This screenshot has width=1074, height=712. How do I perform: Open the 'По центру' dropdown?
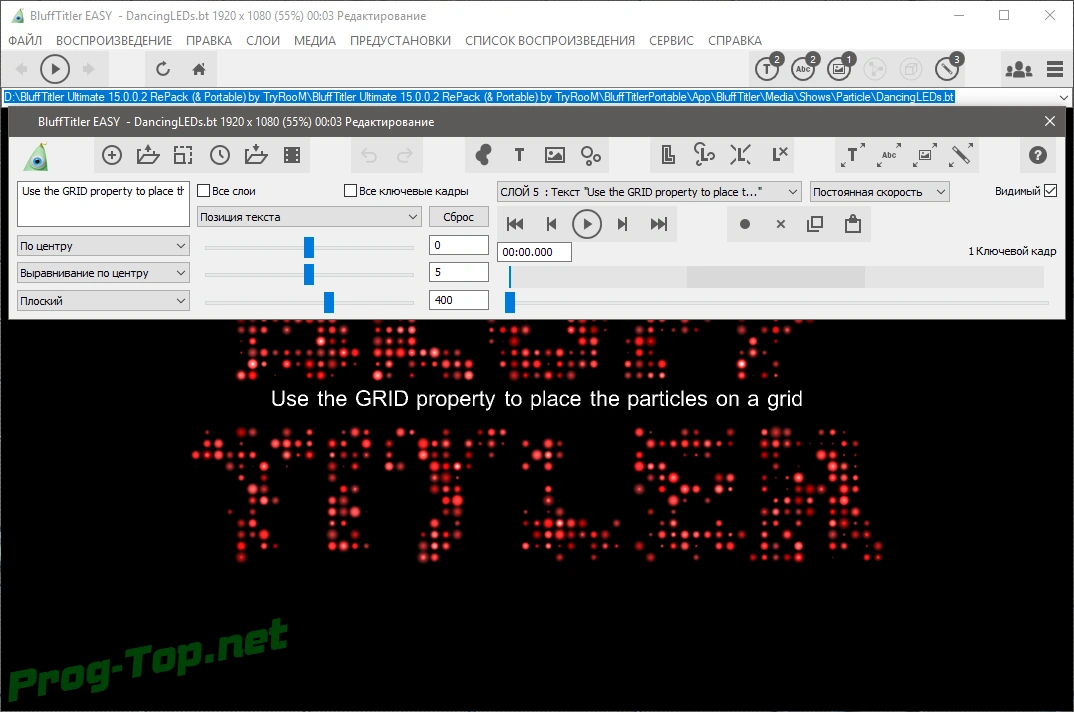[x=103, y=245]
